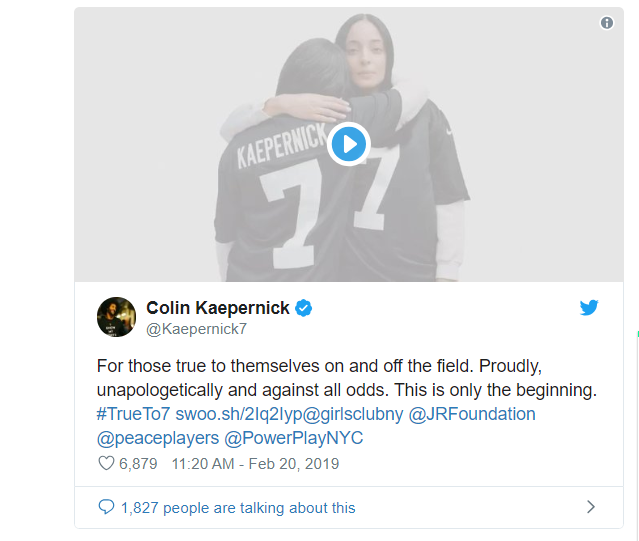Open the #TrueTo7 hashtag

tap(133, 414)
